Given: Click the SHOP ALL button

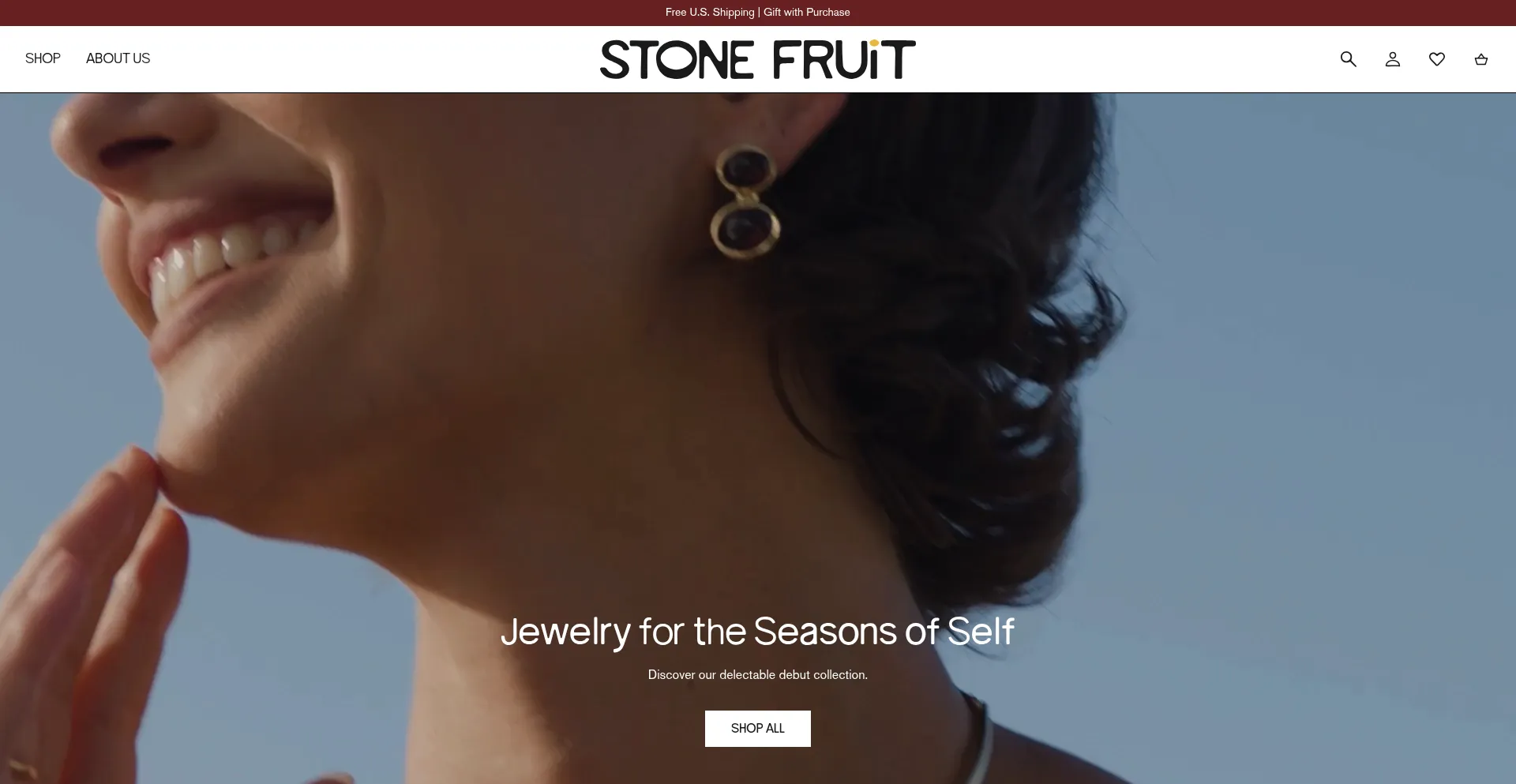Looking at the screenshot, I should click(757, 728).
